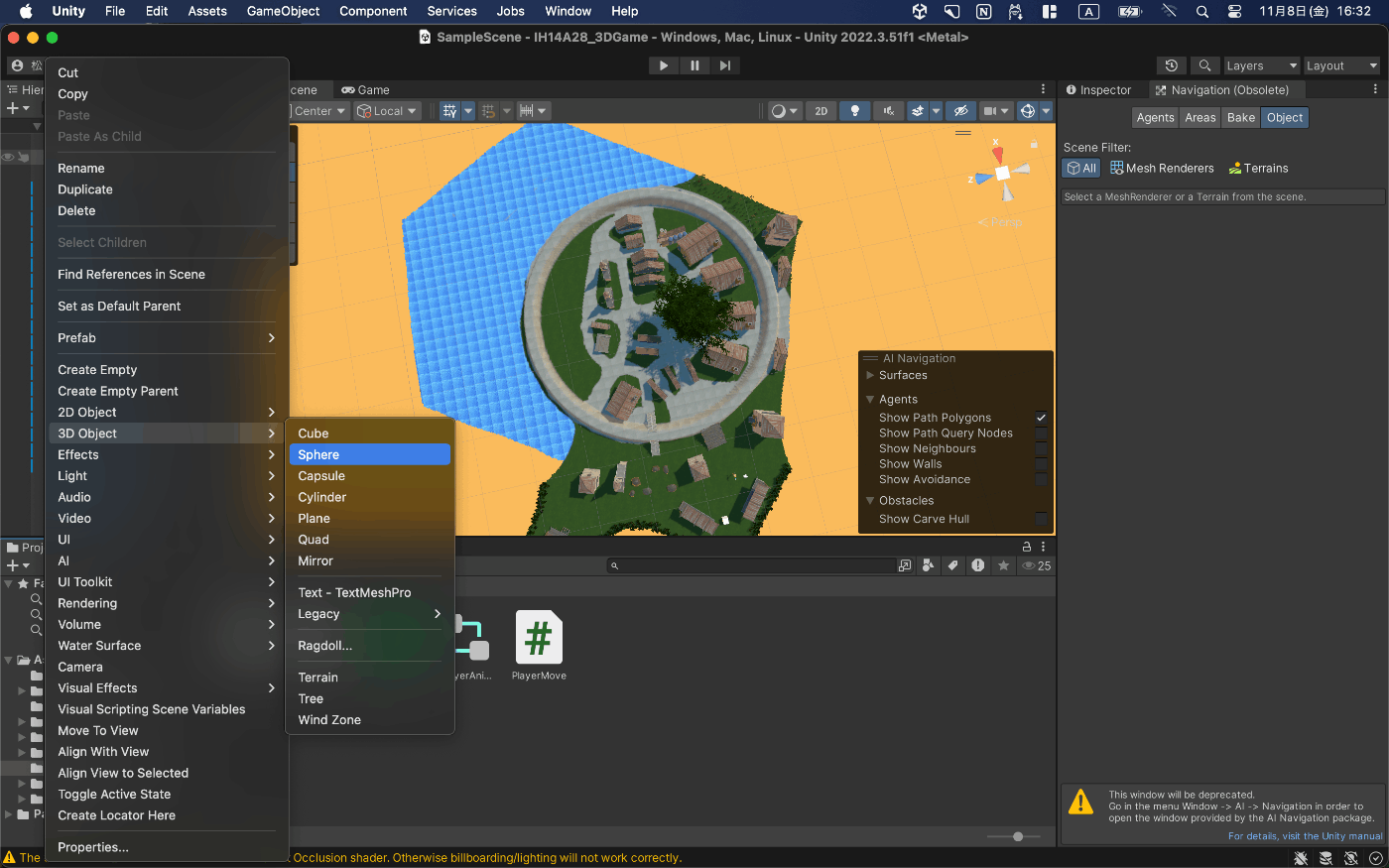The width and height of the screenshot is (1389, 868).
Task: Choose Terrain from the 3D Object submenu
Action: coord(369,678)
